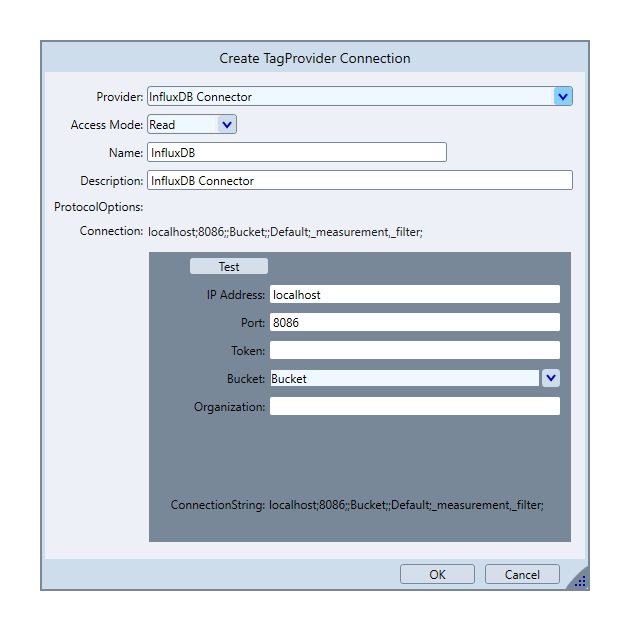Open the Provider dropdown arrow

pos(563,97)
